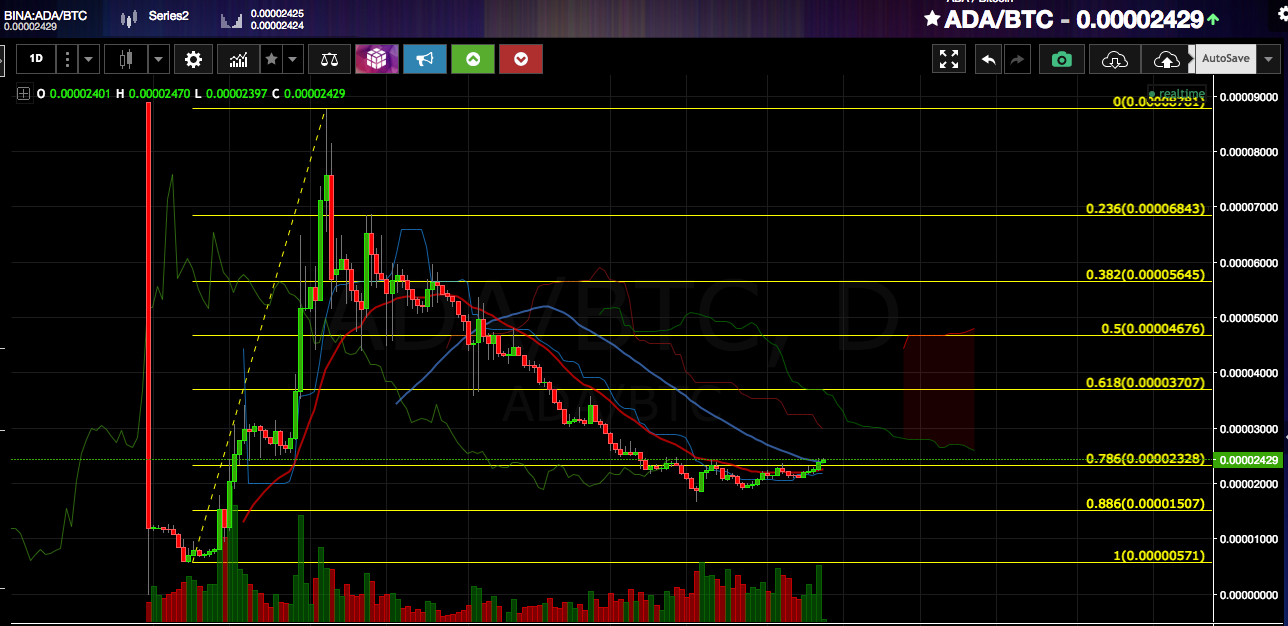Viewport: 1288px width, 626px height.
Task: Expand the timeframe dropdown arrow
Action: click(89, 59)
